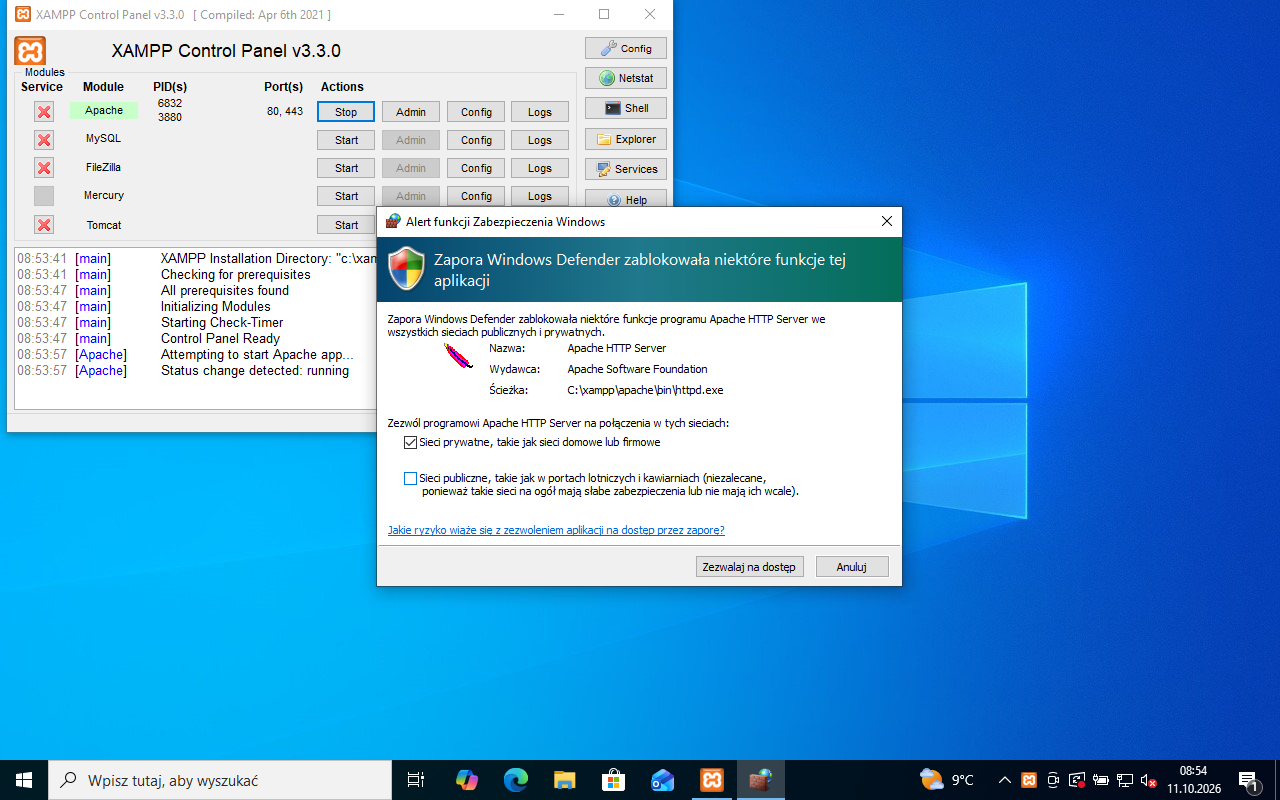Screen dimensions: 1280x800
Task: Click the XAMPP logo in the control panel header
Action: [30, 51]
